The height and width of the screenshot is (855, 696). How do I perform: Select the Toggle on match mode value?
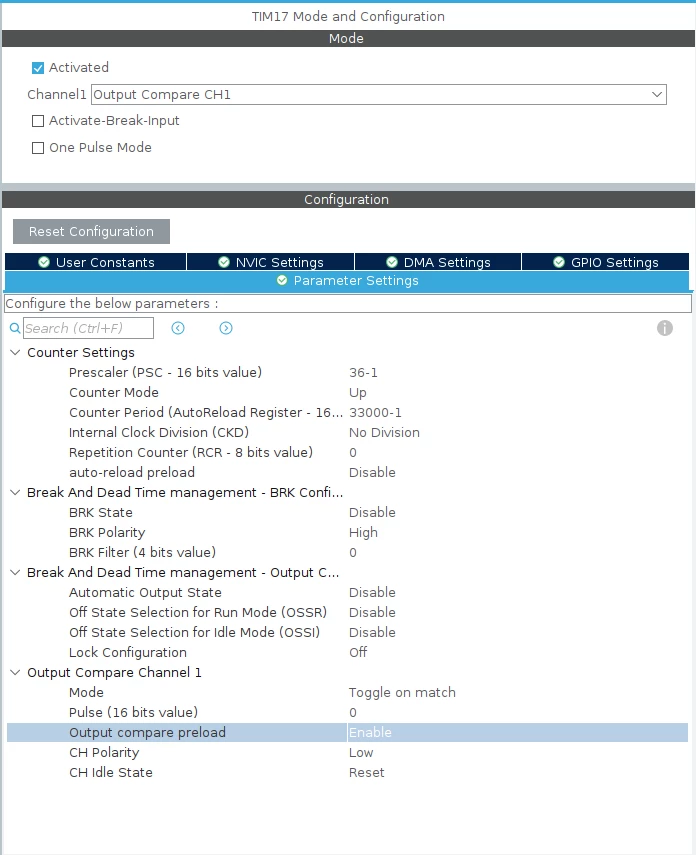point(403,693)
